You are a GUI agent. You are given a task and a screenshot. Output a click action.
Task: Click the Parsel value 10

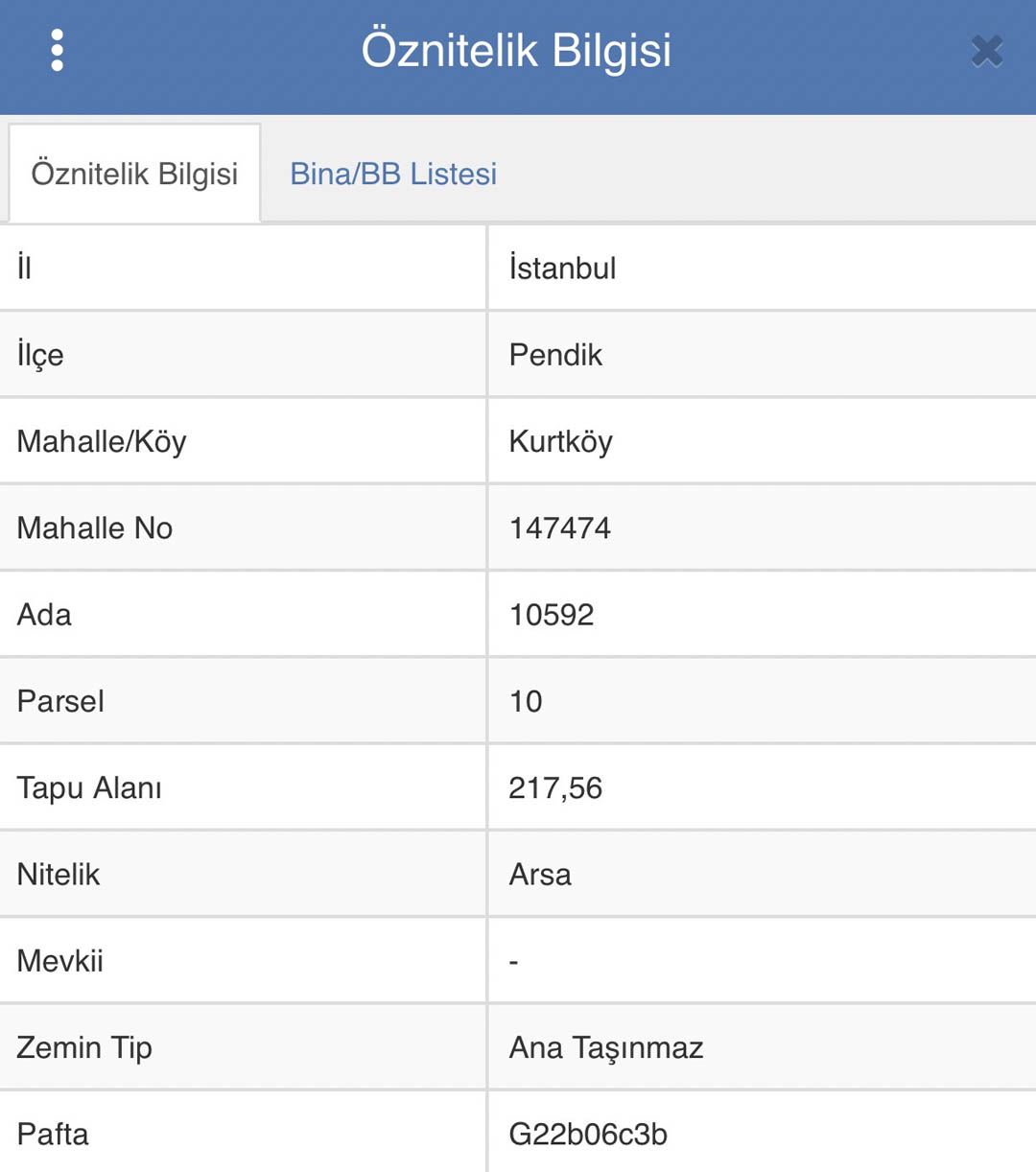click(x=526, y=701)
